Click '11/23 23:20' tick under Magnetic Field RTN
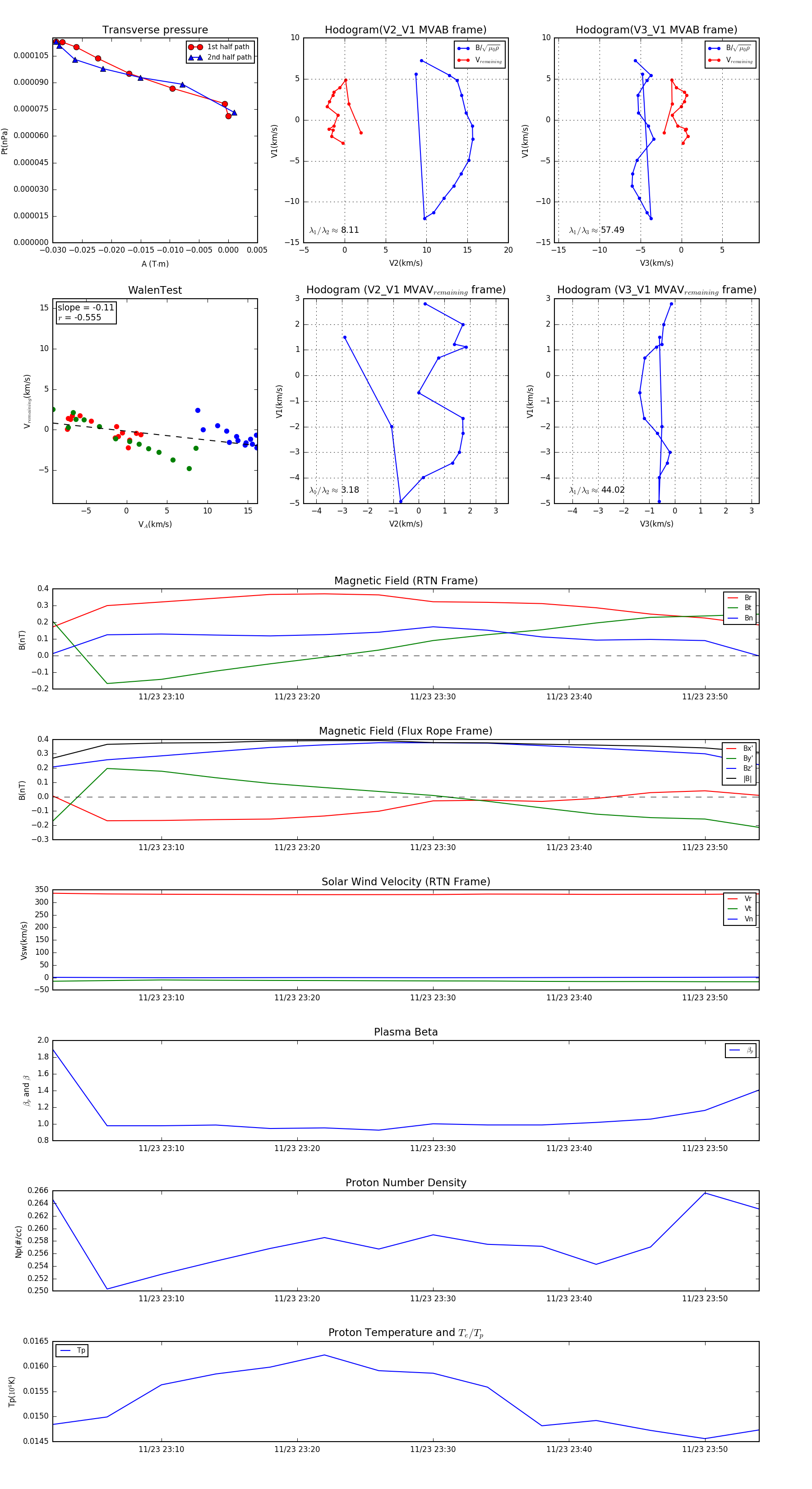The width and height of the screenshot is (812, 1489). click(x=297, y=697)
